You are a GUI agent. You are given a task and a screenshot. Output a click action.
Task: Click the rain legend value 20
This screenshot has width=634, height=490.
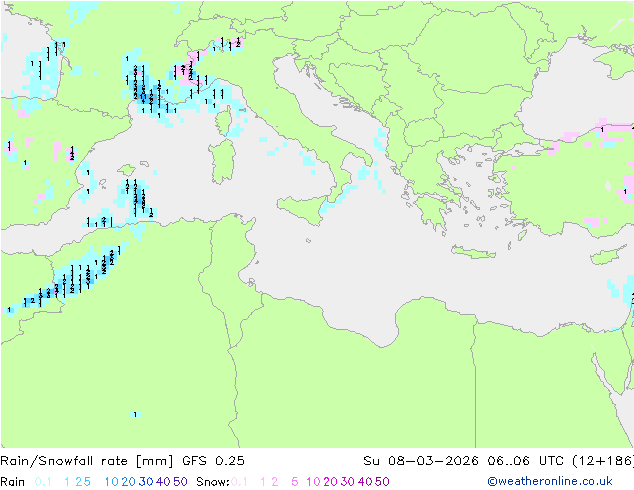click(x=128, y=482)
